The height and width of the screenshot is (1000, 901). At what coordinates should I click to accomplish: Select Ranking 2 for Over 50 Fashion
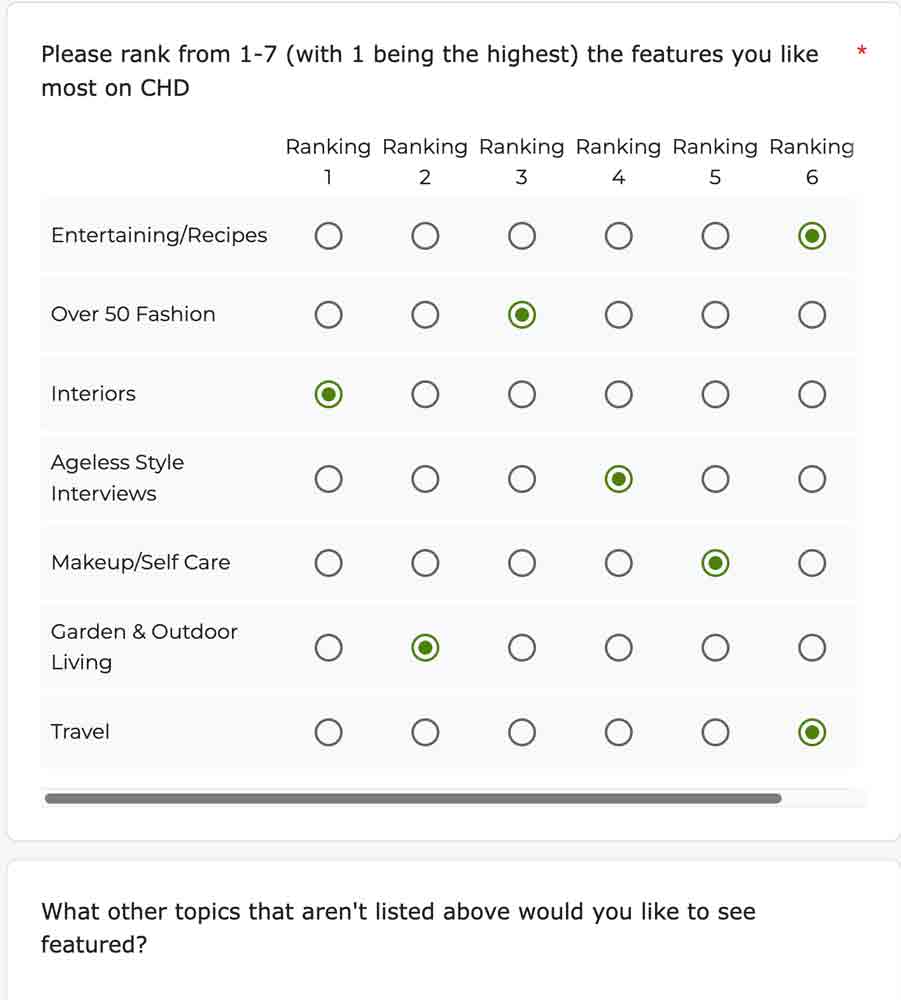425,314
